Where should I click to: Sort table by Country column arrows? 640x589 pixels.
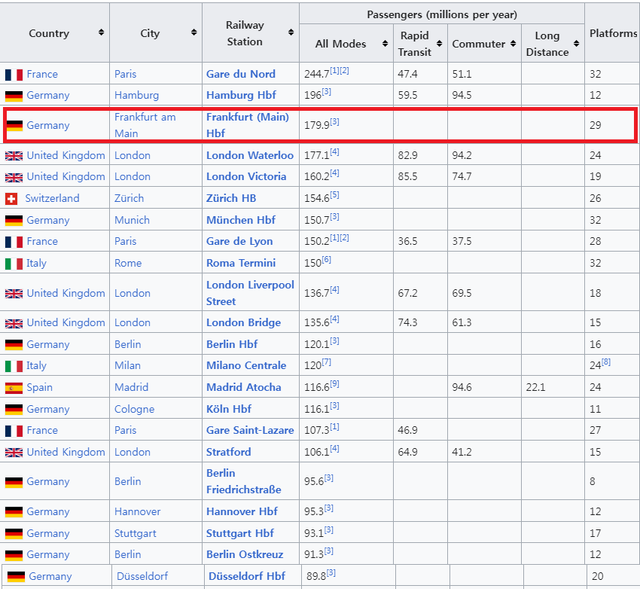coord(101,33)
